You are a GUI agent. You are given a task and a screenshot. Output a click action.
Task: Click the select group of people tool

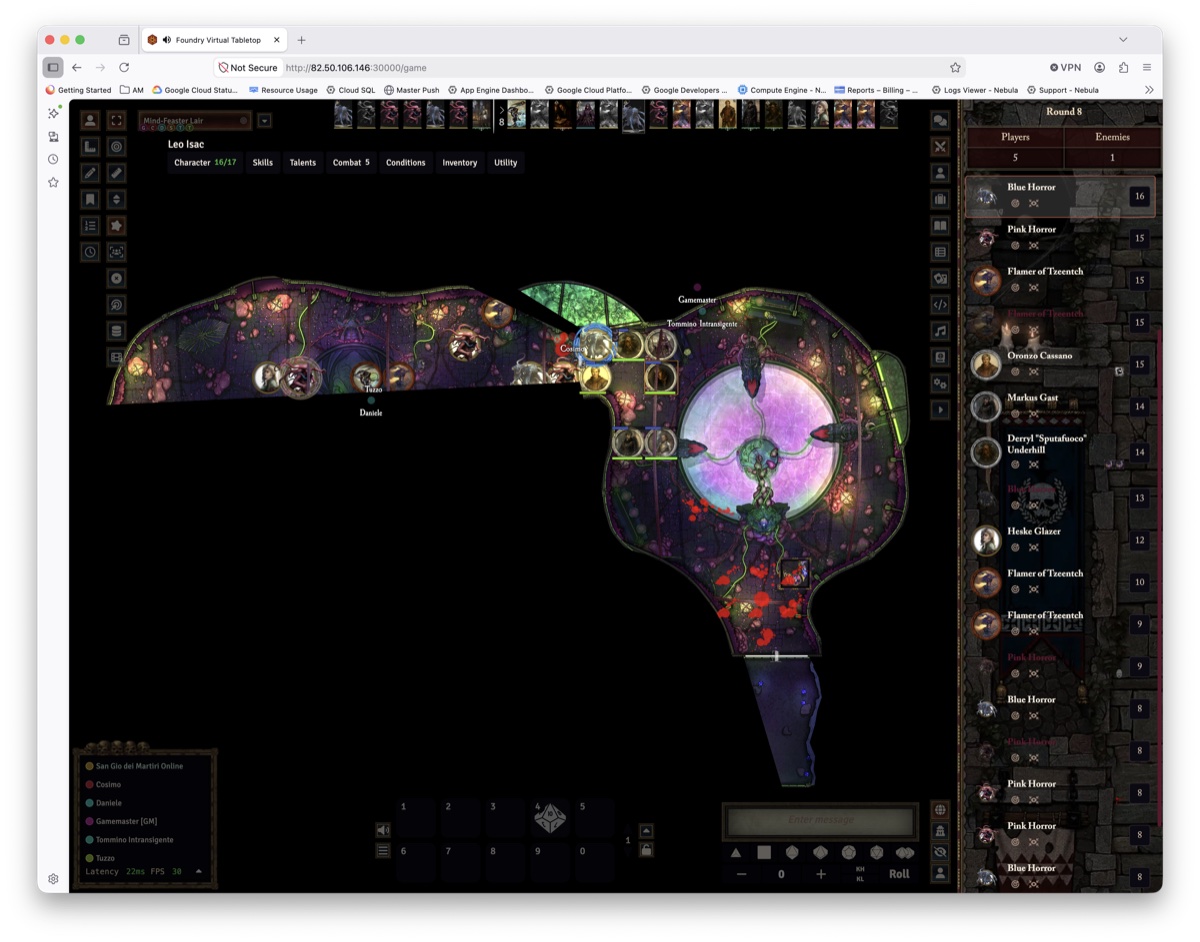coord(116,252)
